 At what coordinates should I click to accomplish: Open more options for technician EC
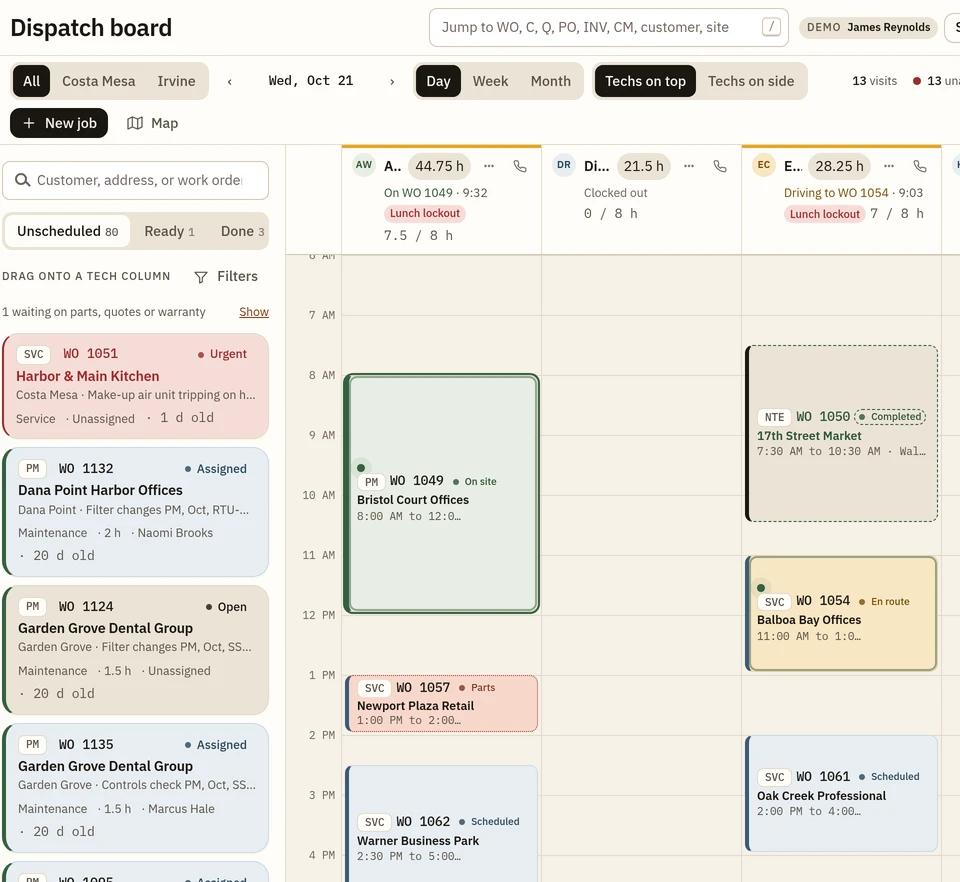click(889, 166)
